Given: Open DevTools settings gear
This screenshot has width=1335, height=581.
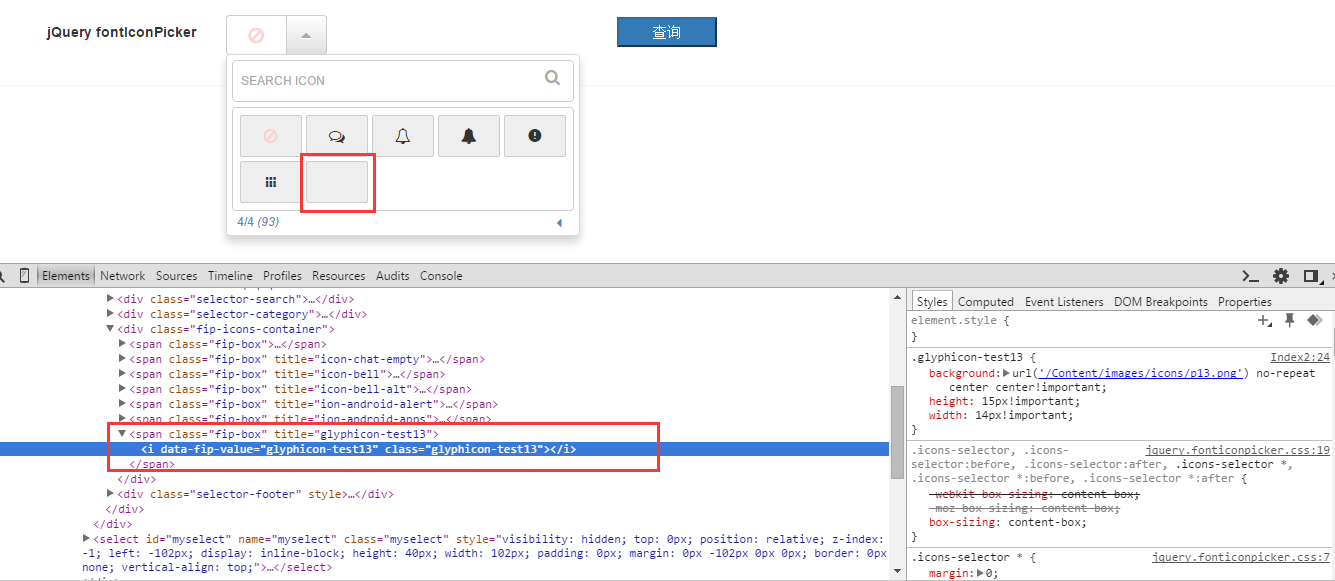Looking at the screenshot, I should (x=1280, y=276).
